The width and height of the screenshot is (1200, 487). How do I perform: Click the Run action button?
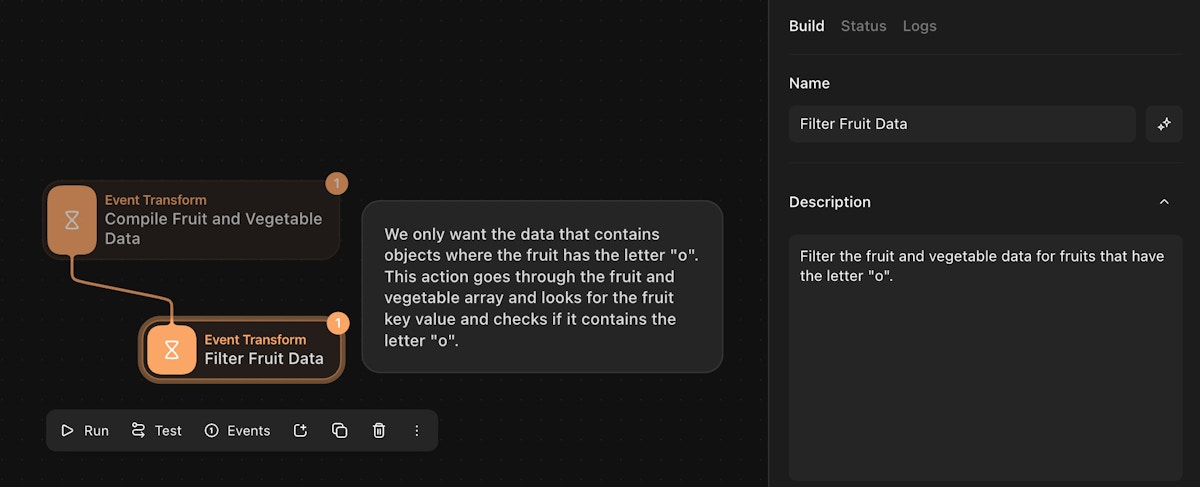85,431
